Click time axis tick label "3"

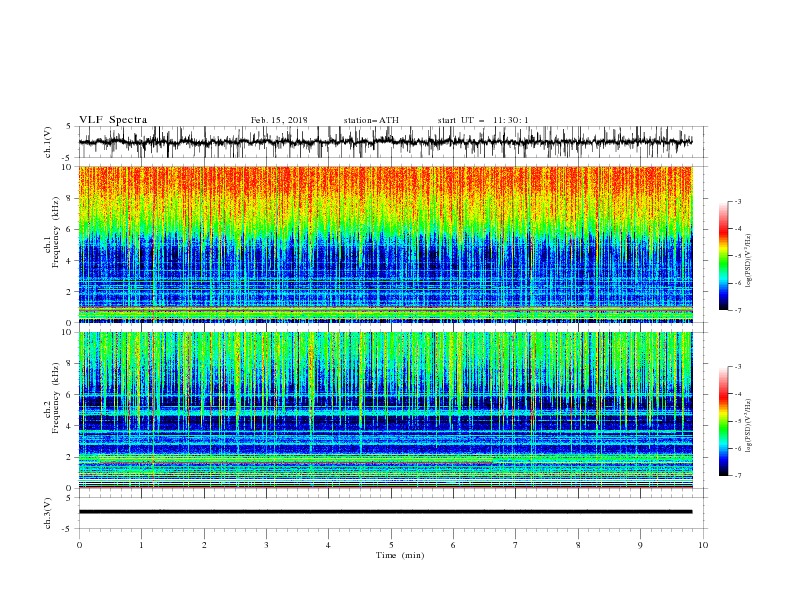266,545
